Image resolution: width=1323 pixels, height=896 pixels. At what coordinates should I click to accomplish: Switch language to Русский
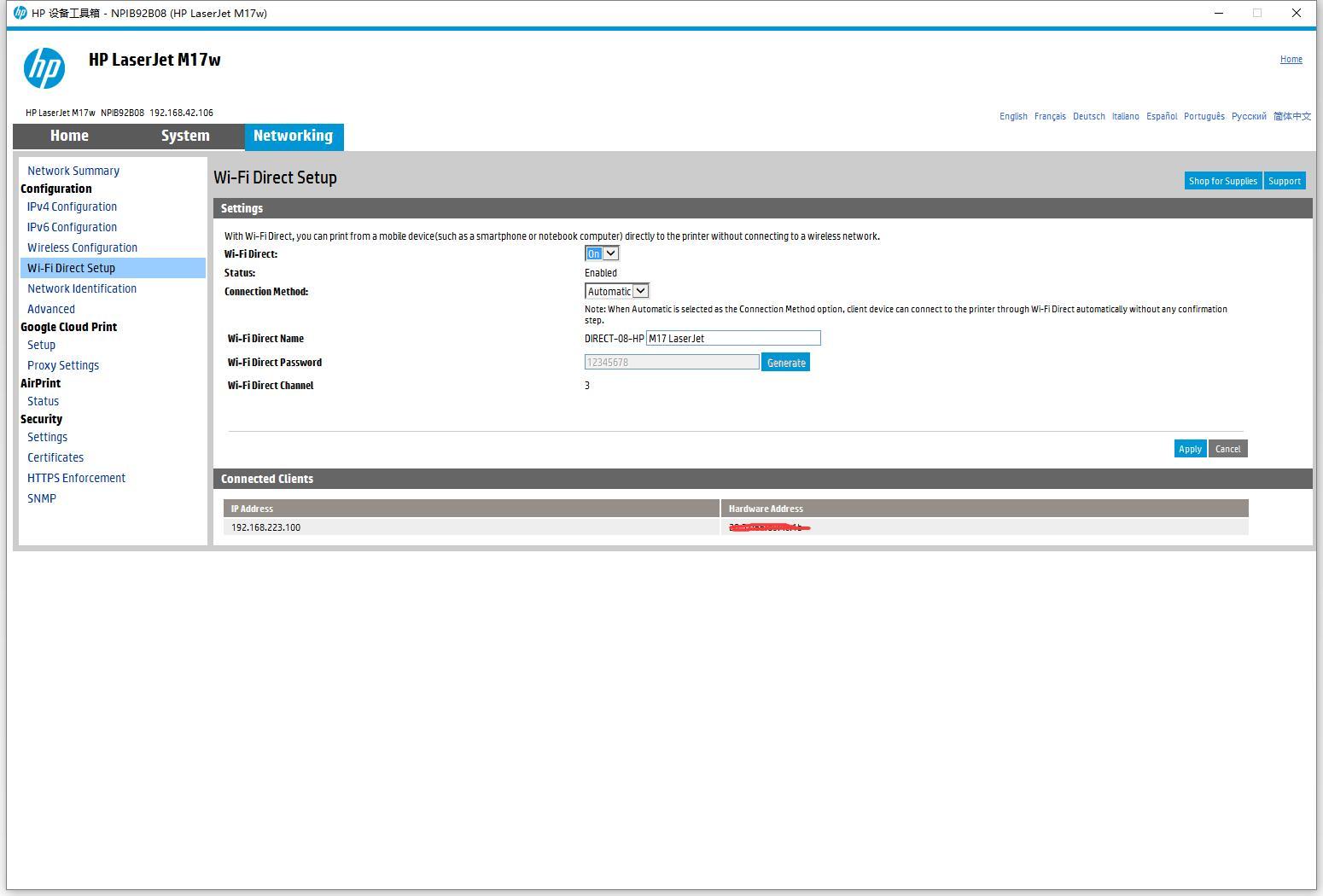(x=1249, y=116)
